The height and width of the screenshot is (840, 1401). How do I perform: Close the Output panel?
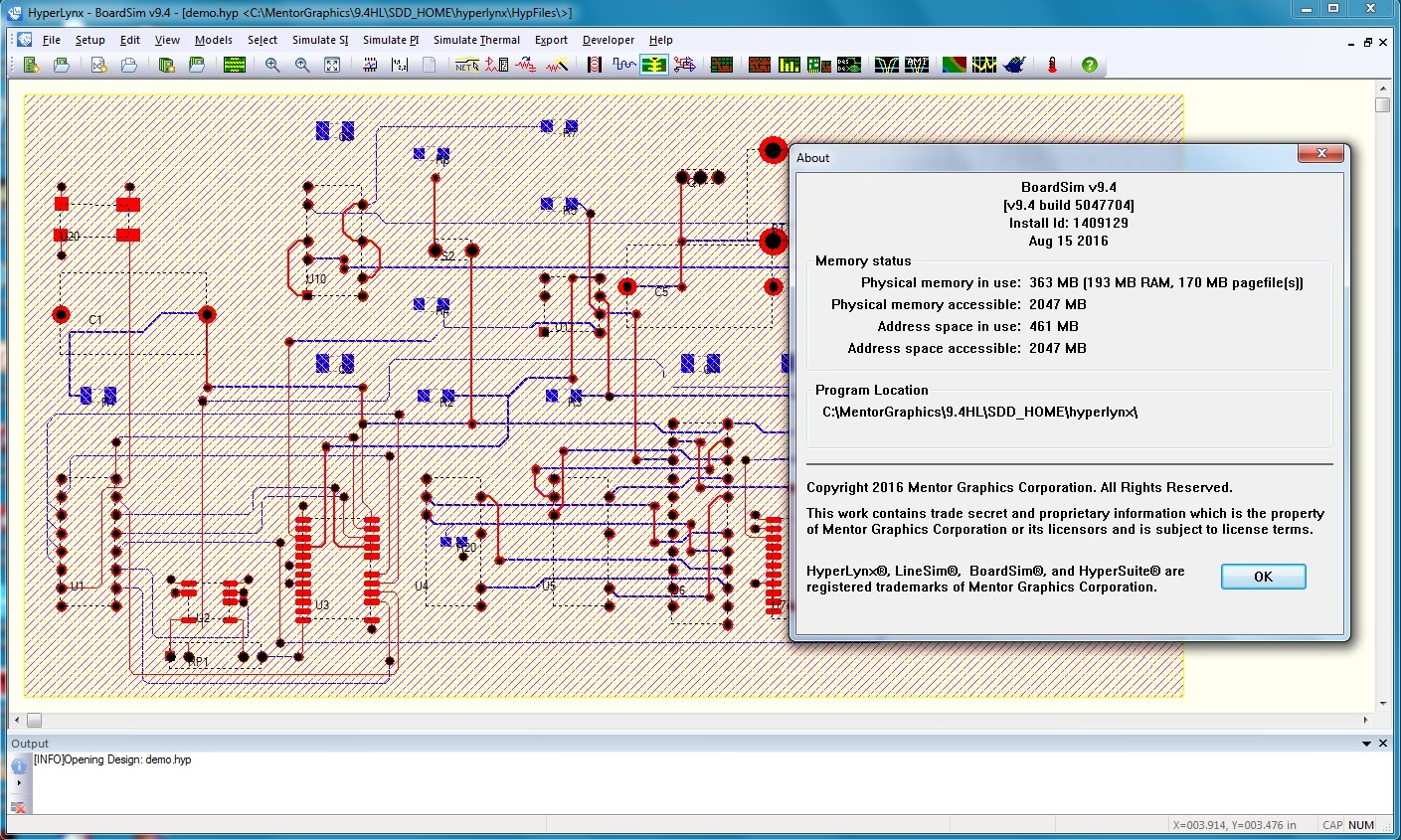(x=1383, y=744)
